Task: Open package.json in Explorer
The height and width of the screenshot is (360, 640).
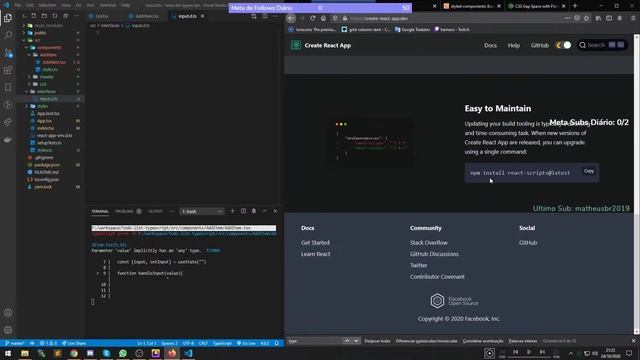Action: pyautogui.click(x=47, y=165)
